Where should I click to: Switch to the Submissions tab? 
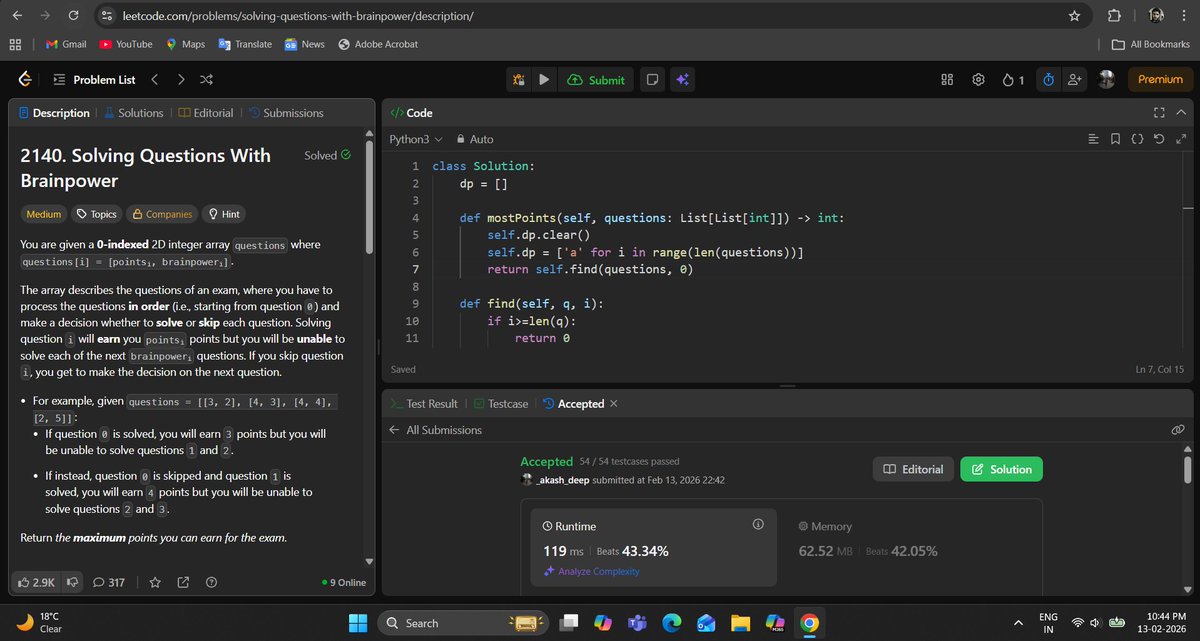click(x=285, y=113)
